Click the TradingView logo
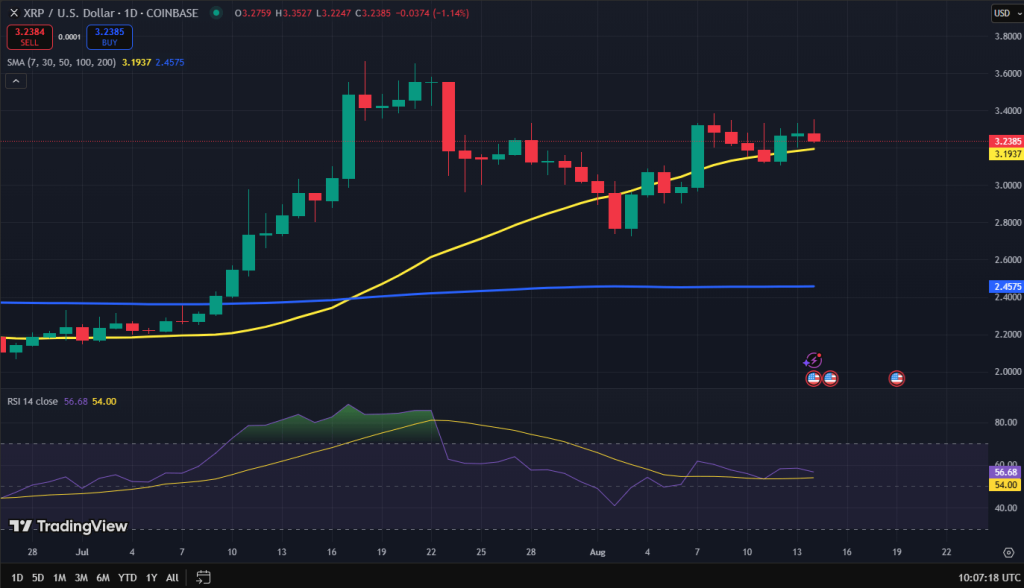The width and height of the screenshot is (1024, 588). point(68,526)
